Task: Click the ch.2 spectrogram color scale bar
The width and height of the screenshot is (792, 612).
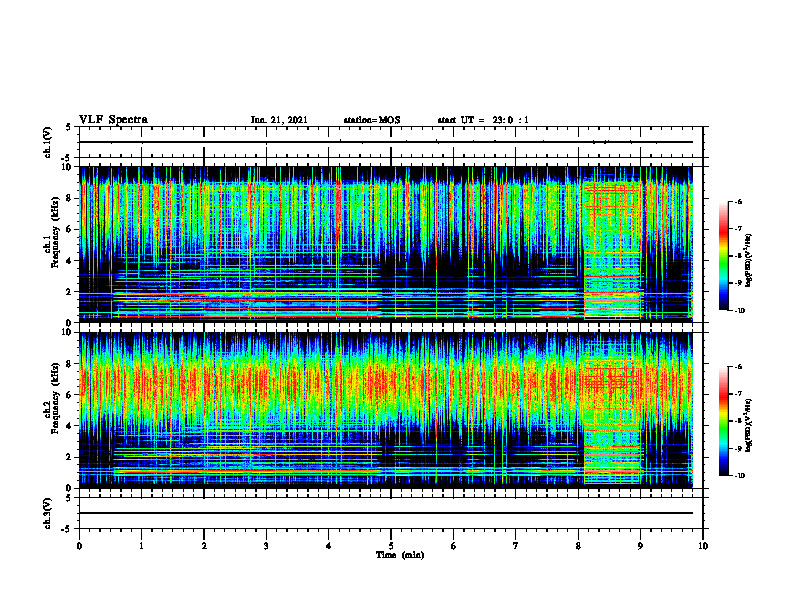Action: click(723, 421)
